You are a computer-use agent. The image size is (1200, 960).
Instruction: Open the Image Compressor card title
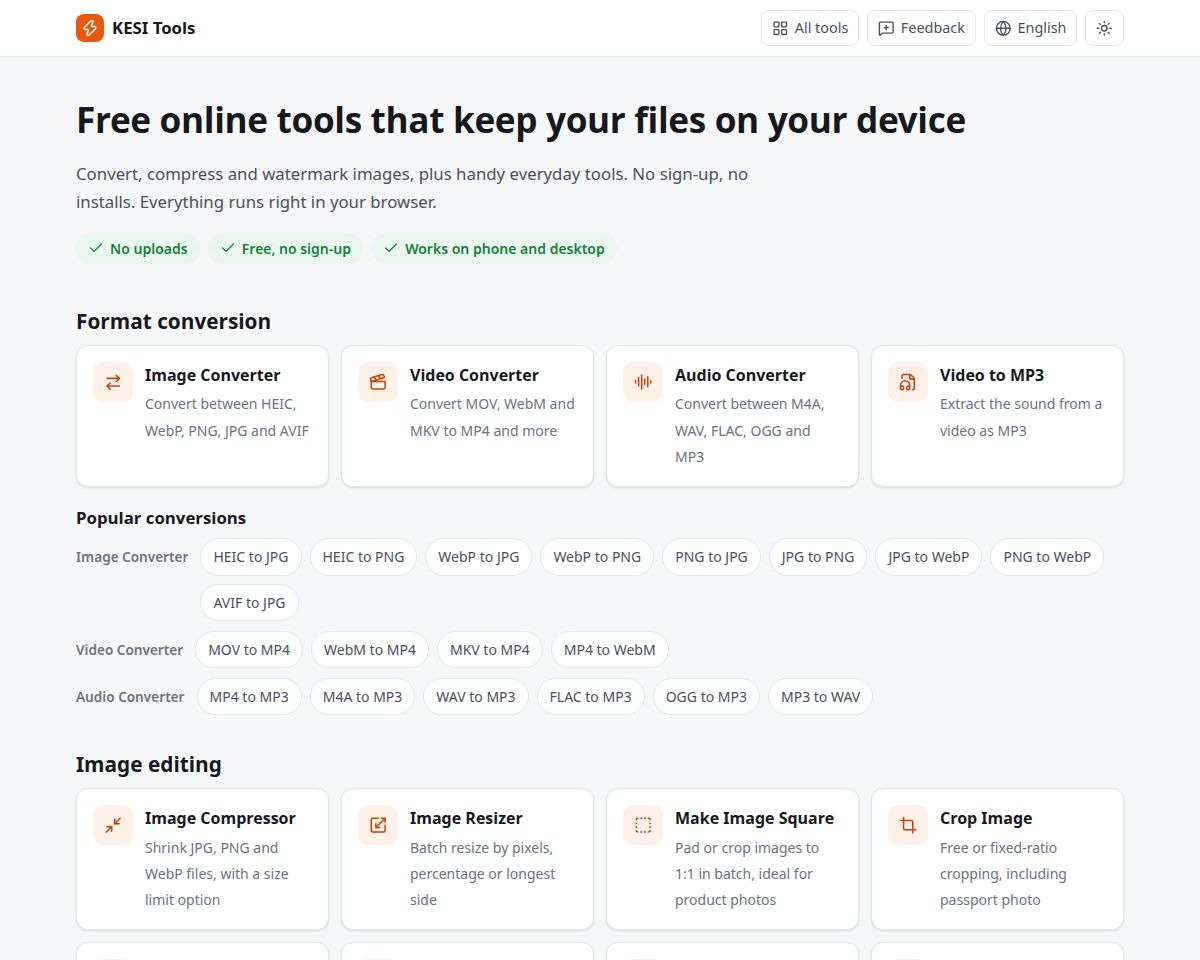pos(220,818)
